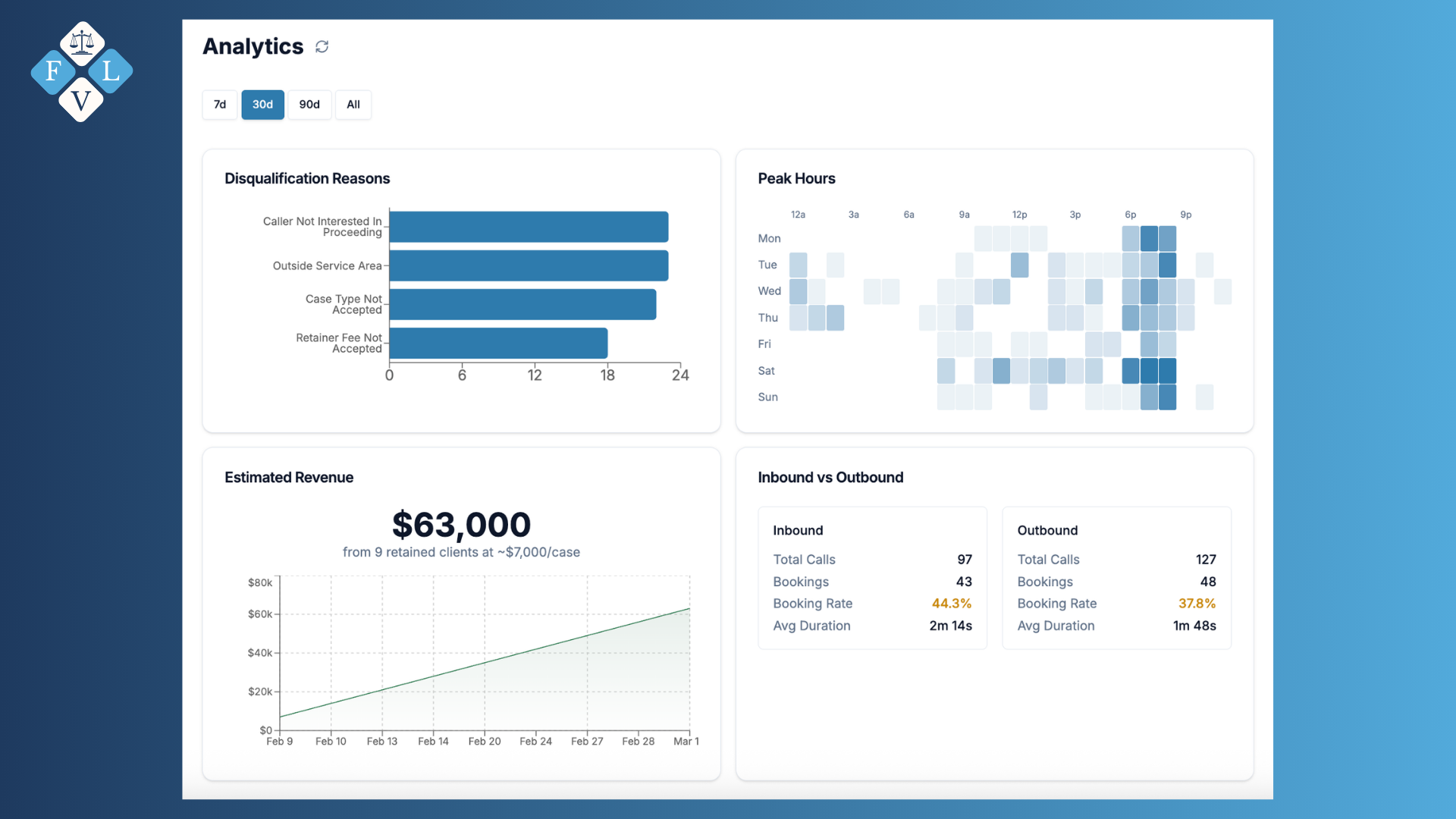Click the FLV scales logo
The width and height of the screenshot is (1456, 819).
tap(82, 71)
